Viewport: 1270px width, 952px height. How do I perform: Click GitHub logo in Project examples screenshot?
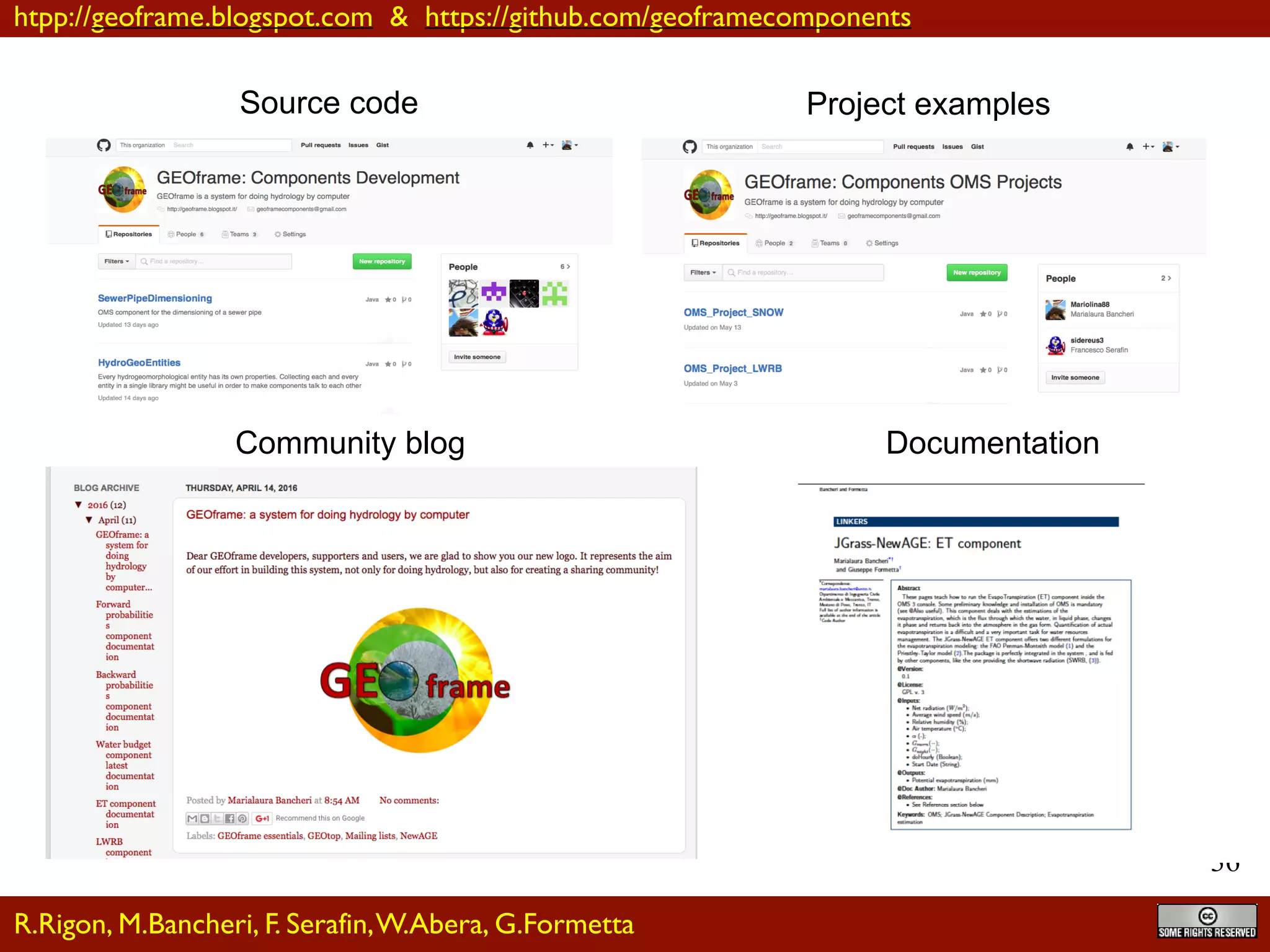[690, 147]
